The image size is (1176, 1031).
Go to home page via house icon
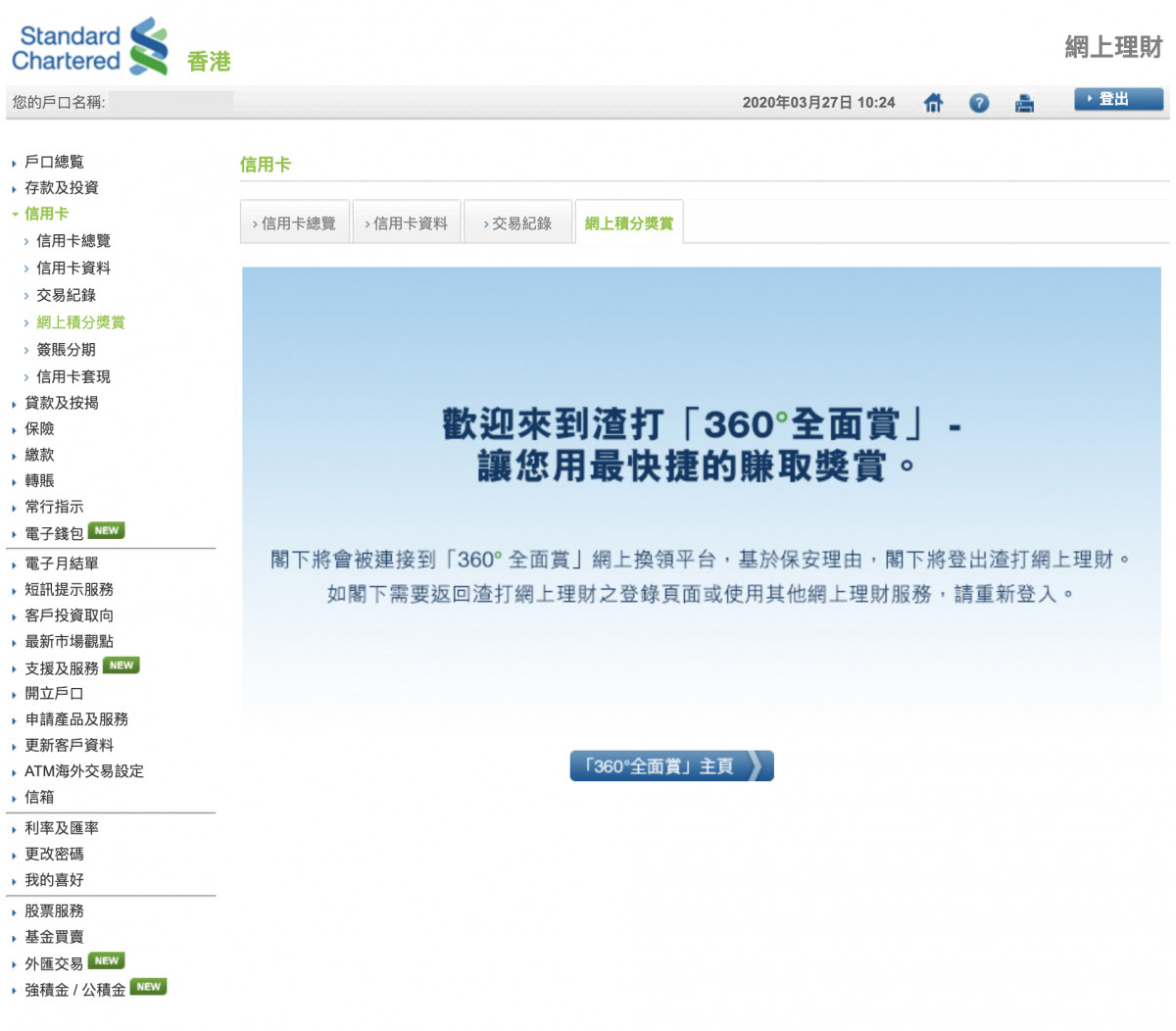pos(933,102)
